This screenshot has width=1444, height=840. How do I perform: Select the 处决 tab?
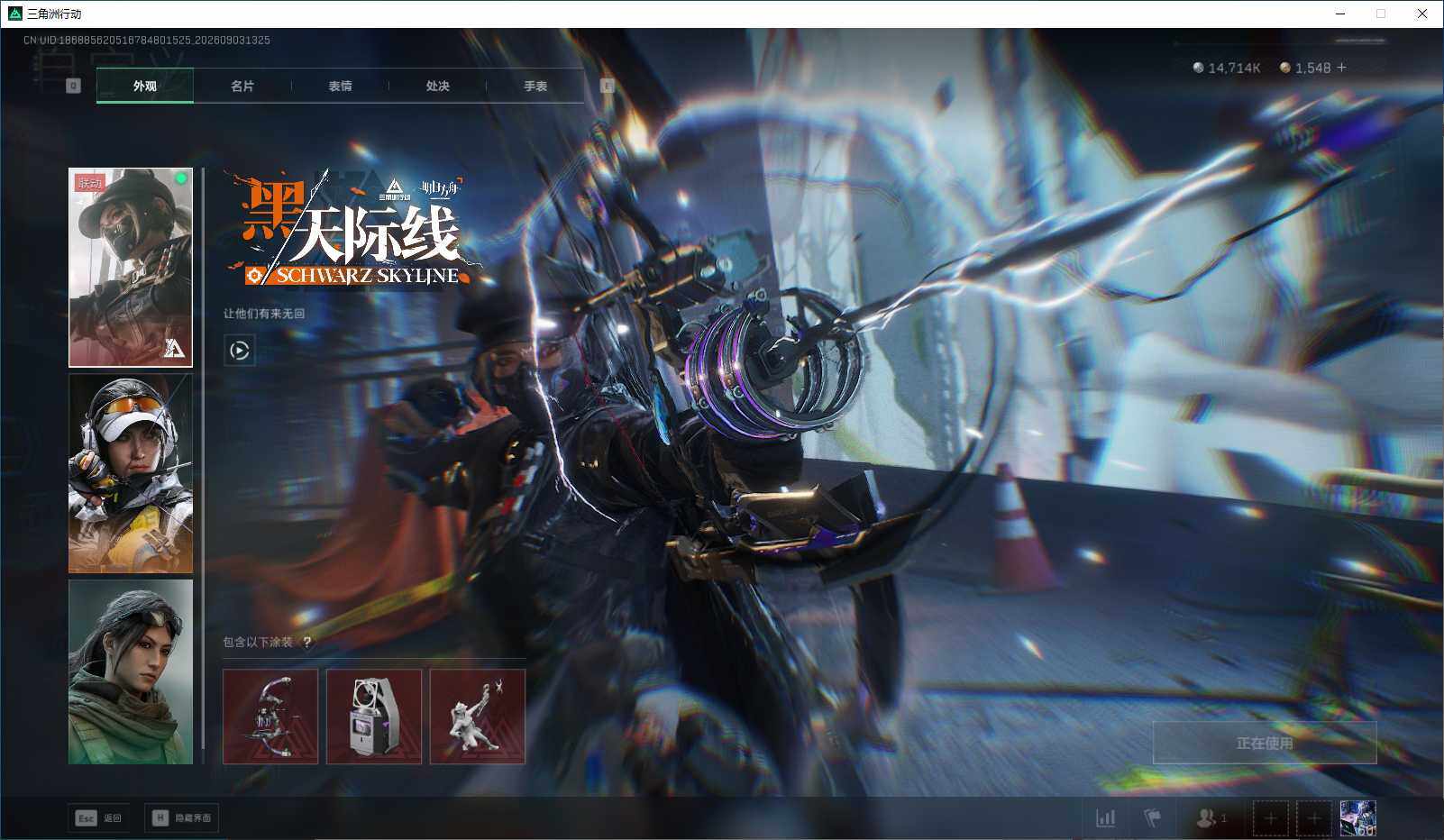pos(437,86)
